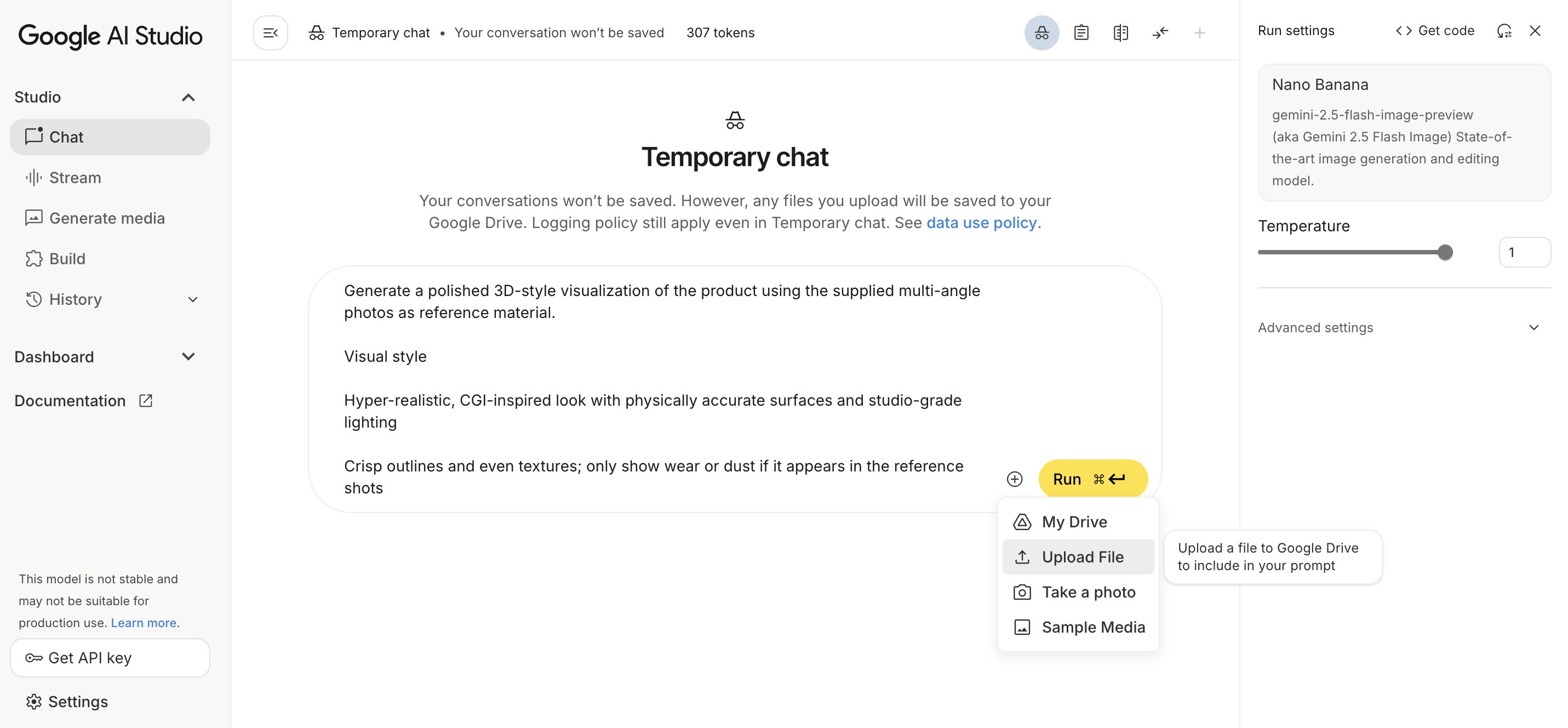Click the Temporary chat title in header
This screenshot has width=1568, height=728.
[x=380, y=33]
